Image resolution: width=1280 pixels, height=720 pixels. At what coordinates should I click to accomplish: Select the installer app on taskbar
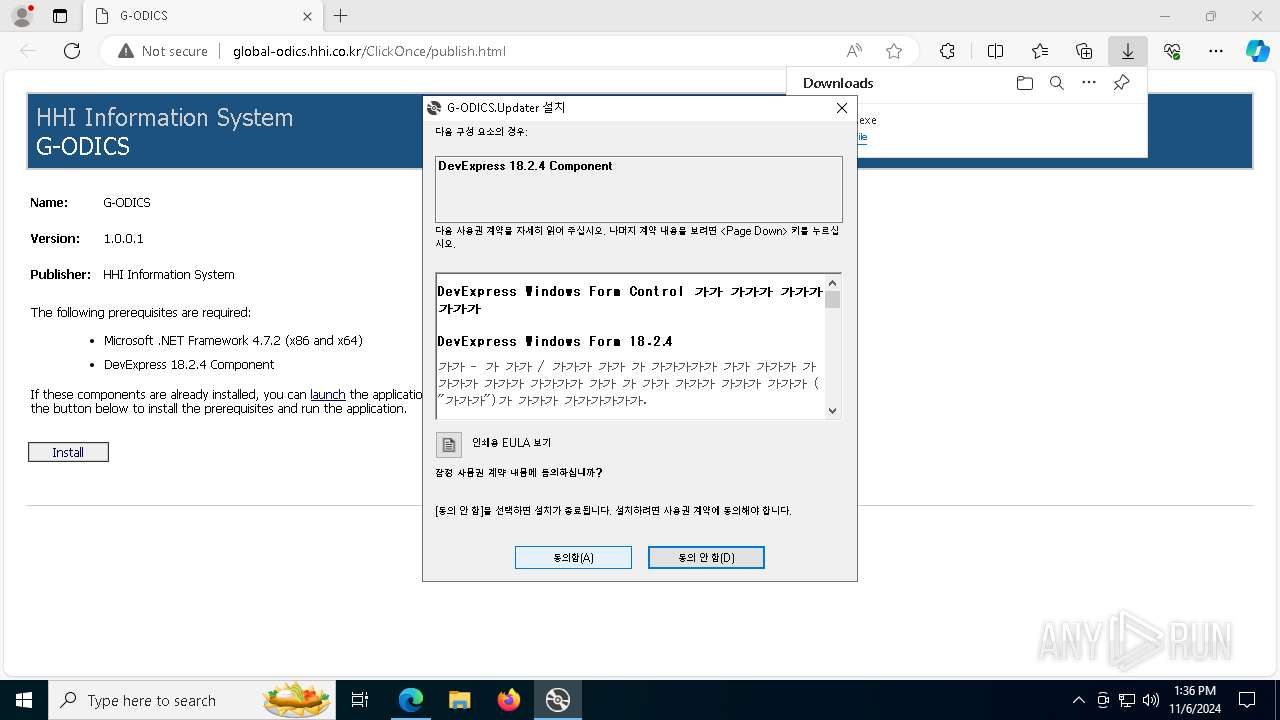pos(557,700)
